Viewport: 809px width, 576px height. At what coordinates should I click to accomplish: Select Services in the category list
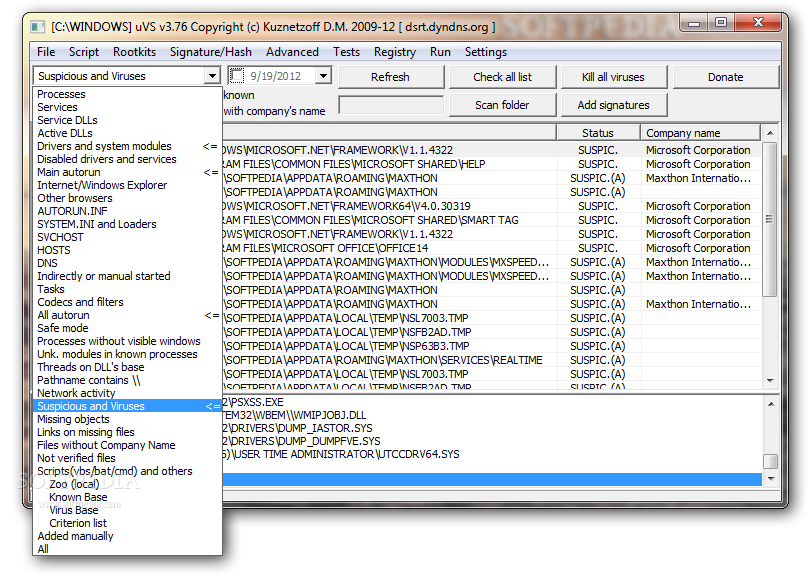tap(127, 107)
